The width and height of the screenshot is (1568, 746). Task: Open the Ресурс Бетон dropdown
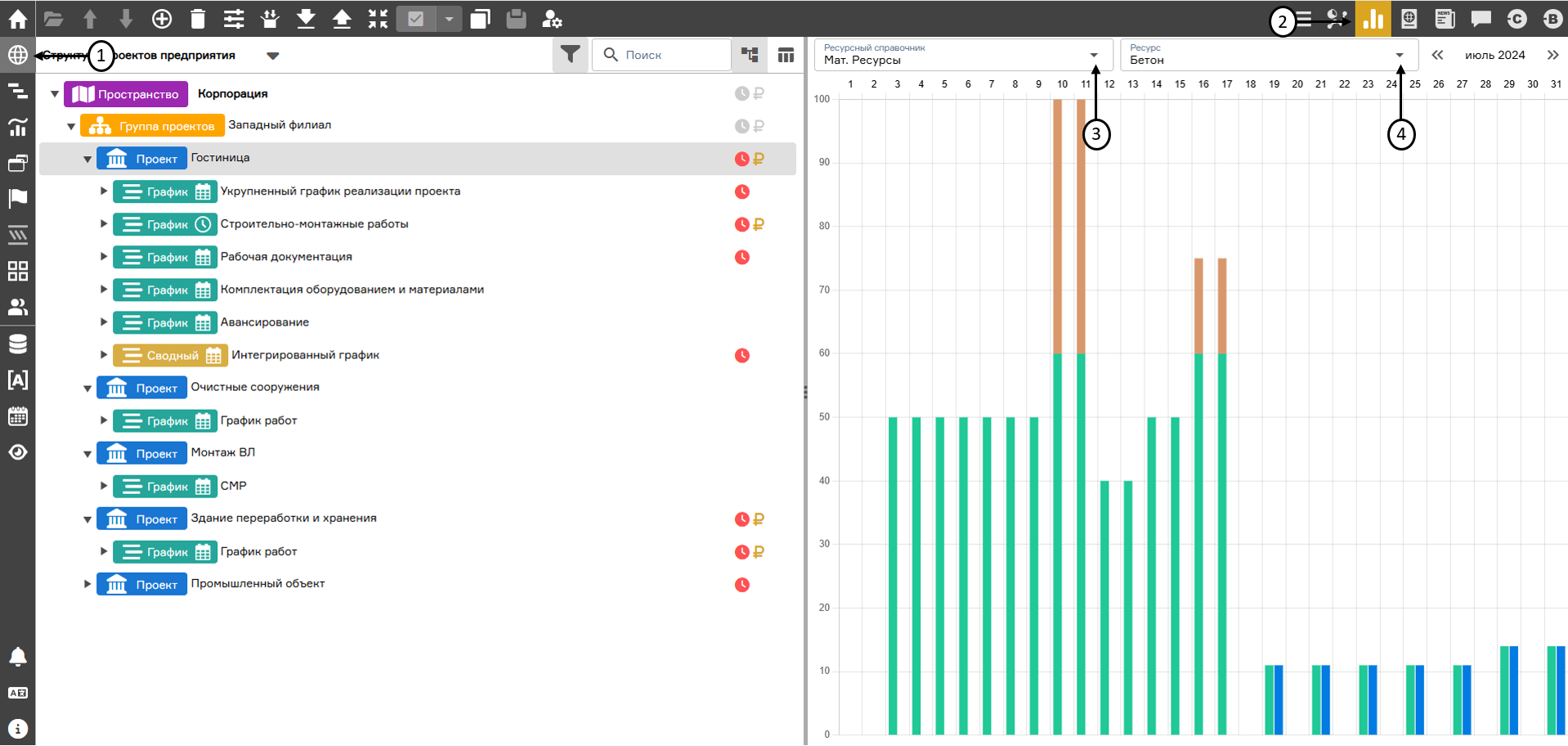(x=1269, y=55)
